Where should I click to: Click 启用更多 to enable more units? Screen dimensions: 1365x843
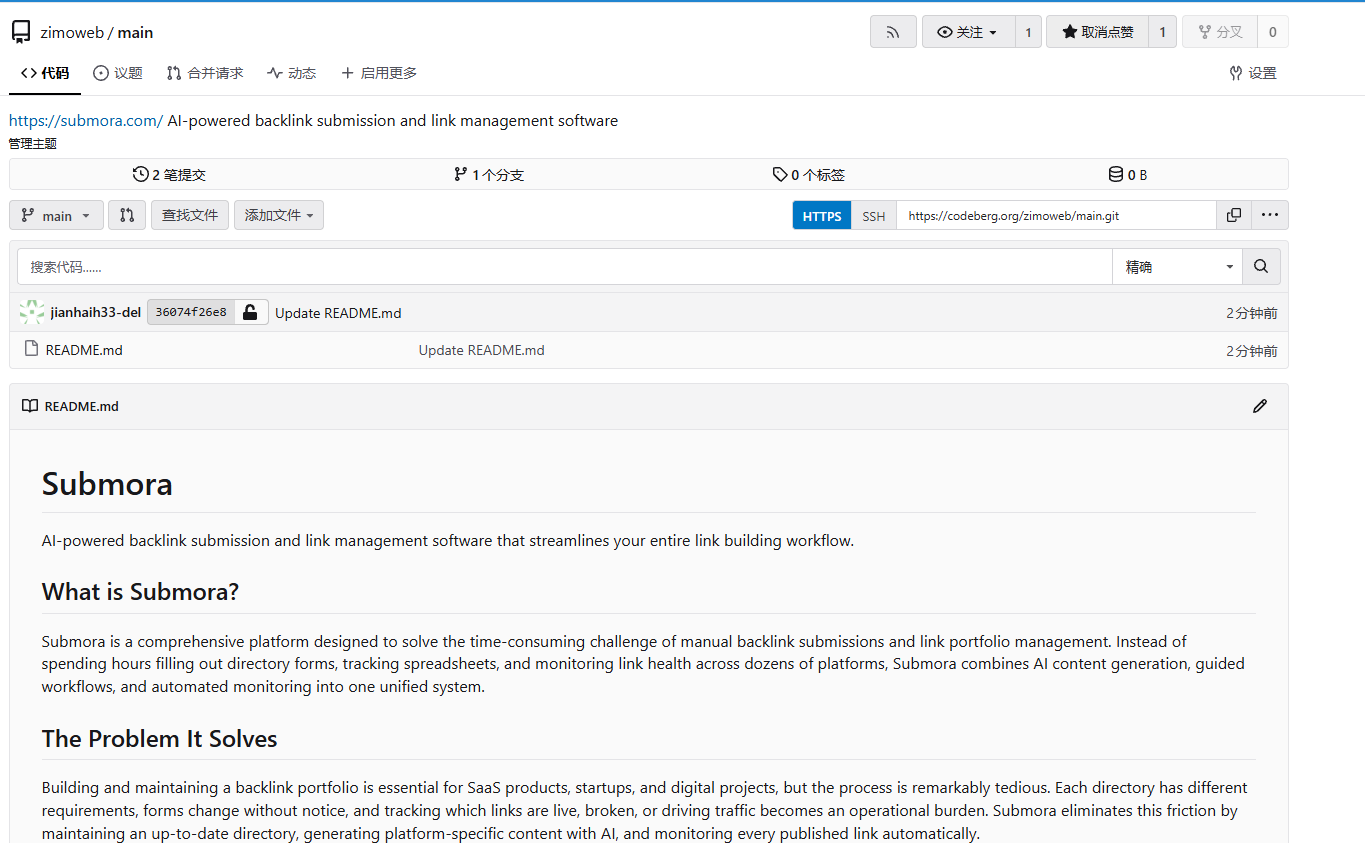tap(379, 73)
